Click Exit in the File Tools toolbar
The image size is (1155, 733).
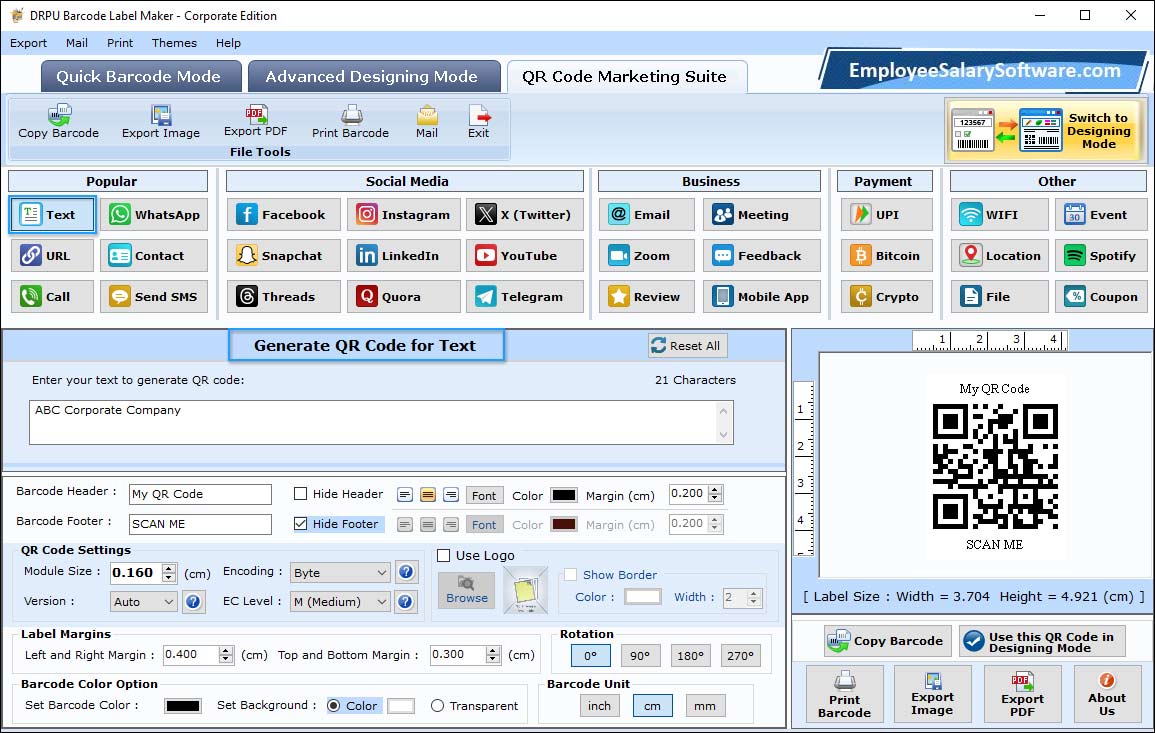tap(479, 122)
